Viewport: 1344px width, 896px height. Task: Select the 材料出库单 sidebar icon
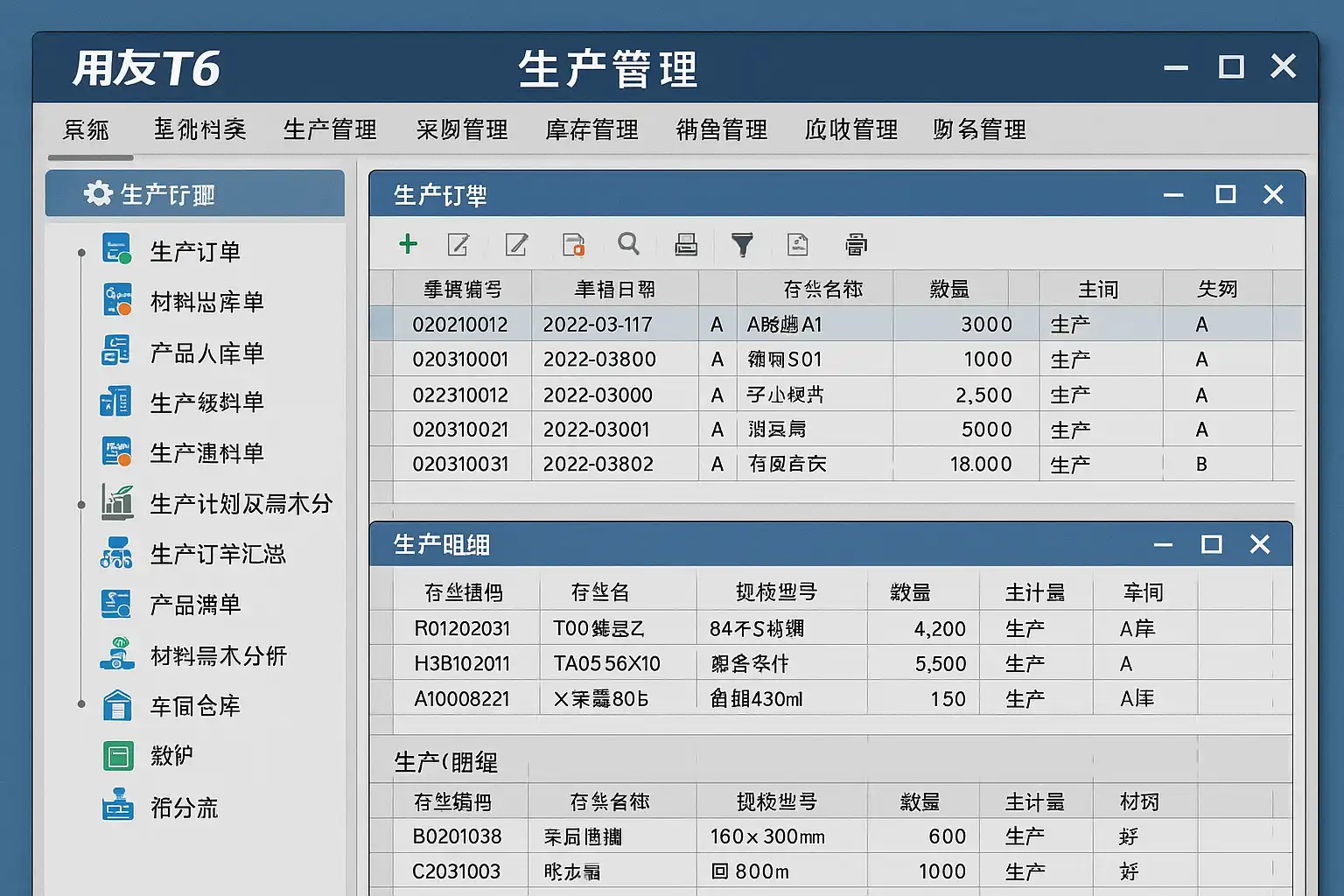(117, 299)
